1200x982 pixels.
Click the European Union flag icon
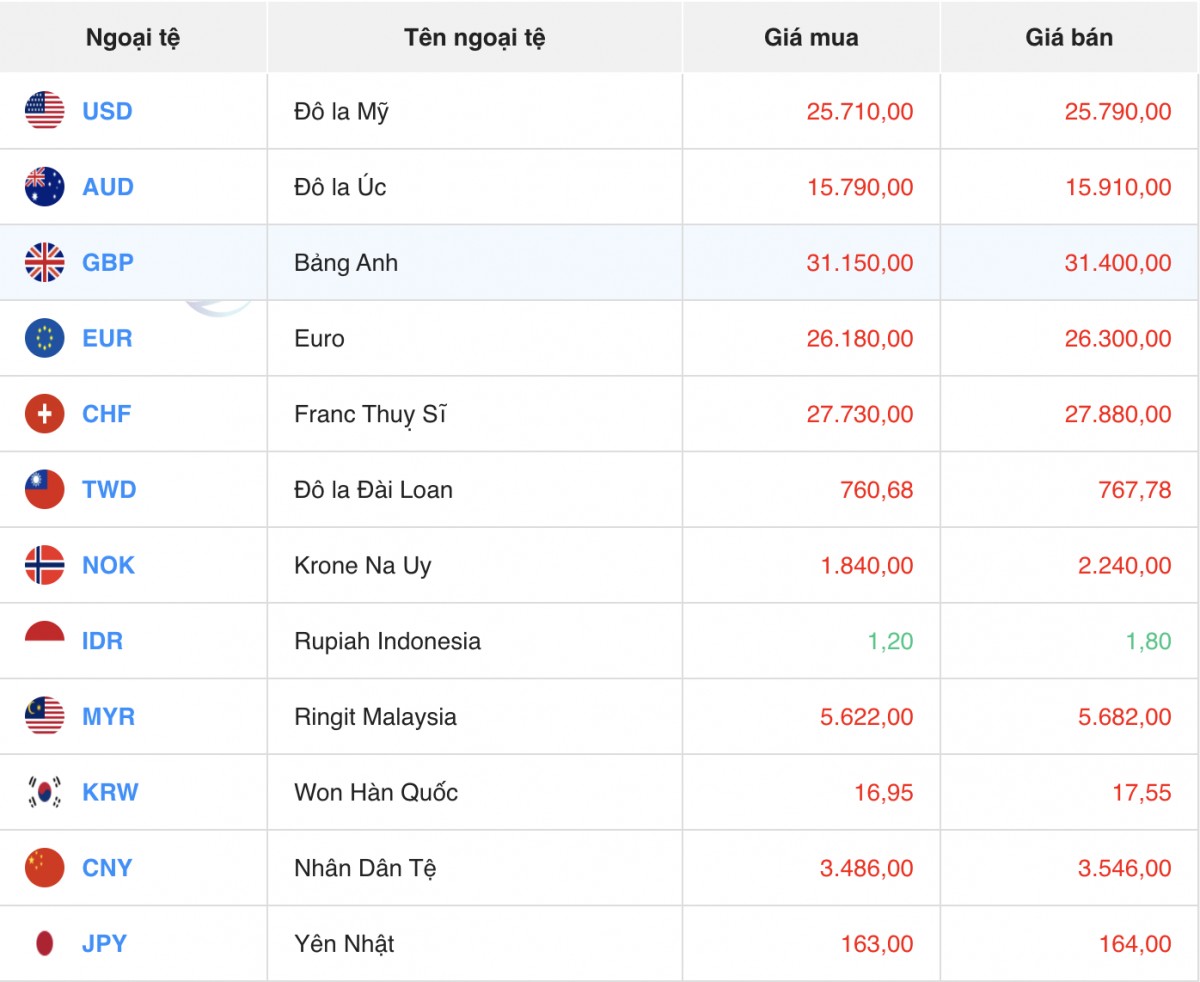(45, 338)
